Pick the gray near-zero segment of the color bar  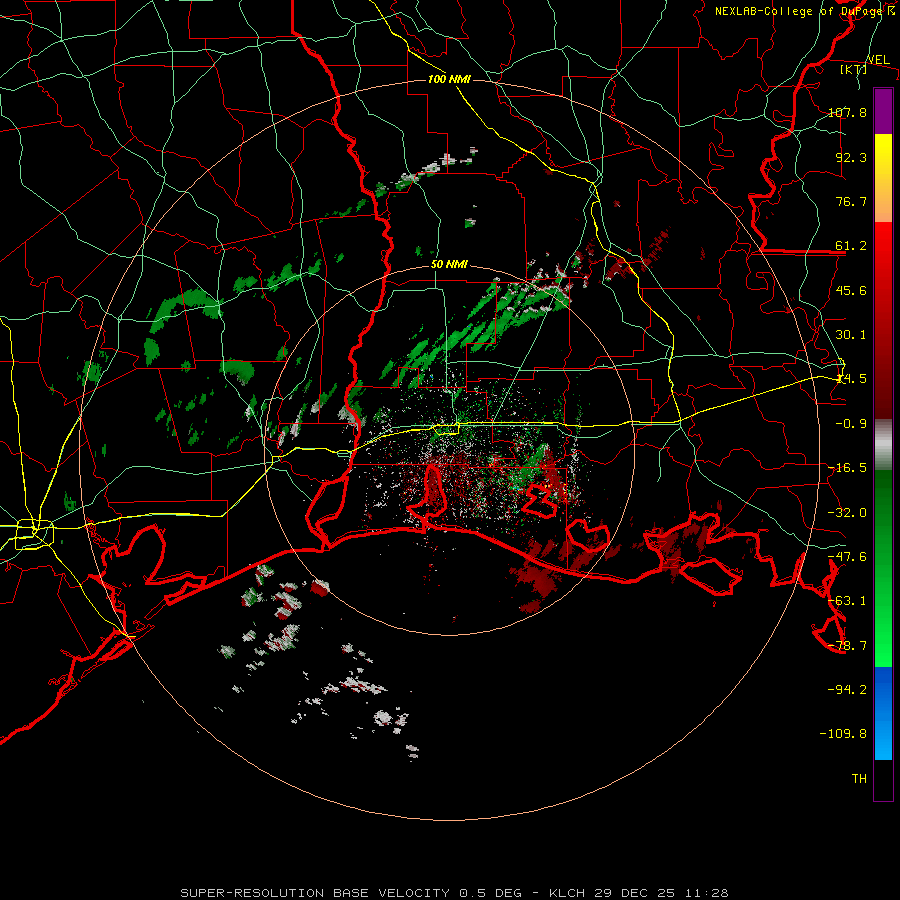tap(883, 445)
